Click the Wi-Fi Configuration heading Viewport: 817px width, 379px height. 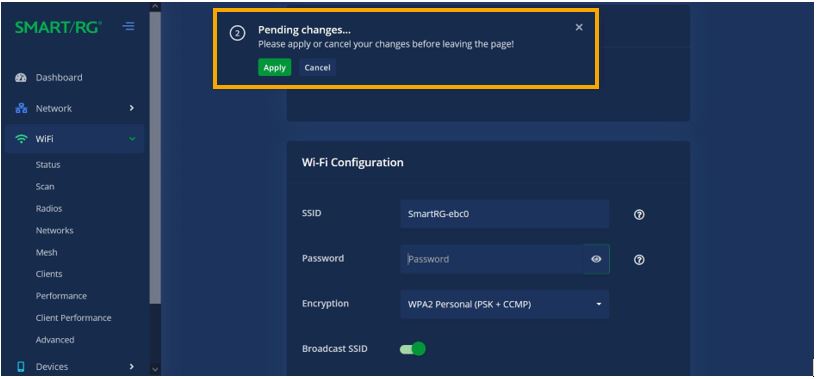(353, 163)
